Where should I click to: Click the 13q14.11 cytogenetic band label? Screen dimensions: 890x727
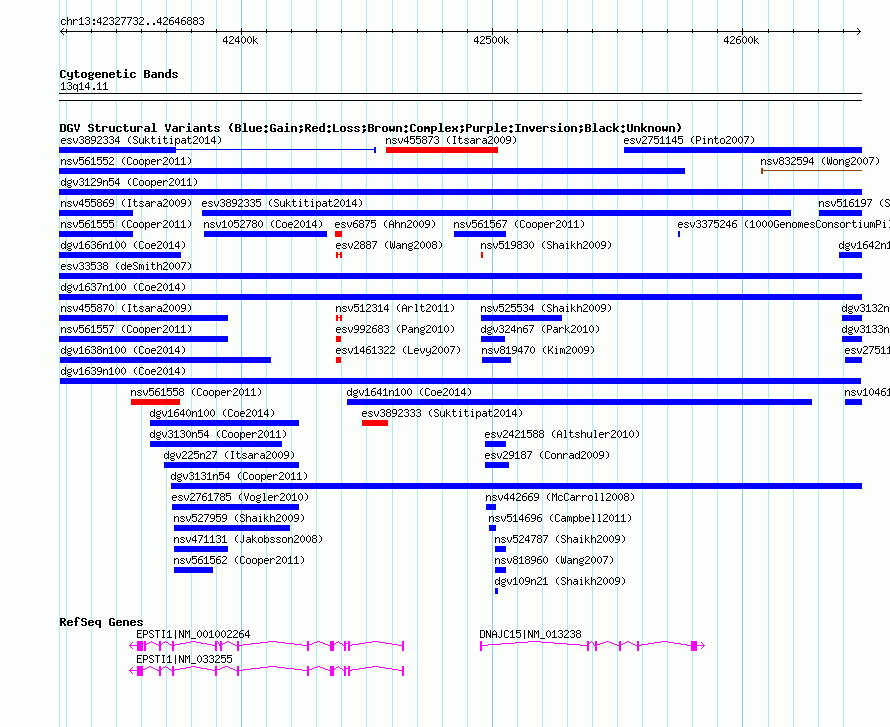pyautogui.click(x=84, y=86)
